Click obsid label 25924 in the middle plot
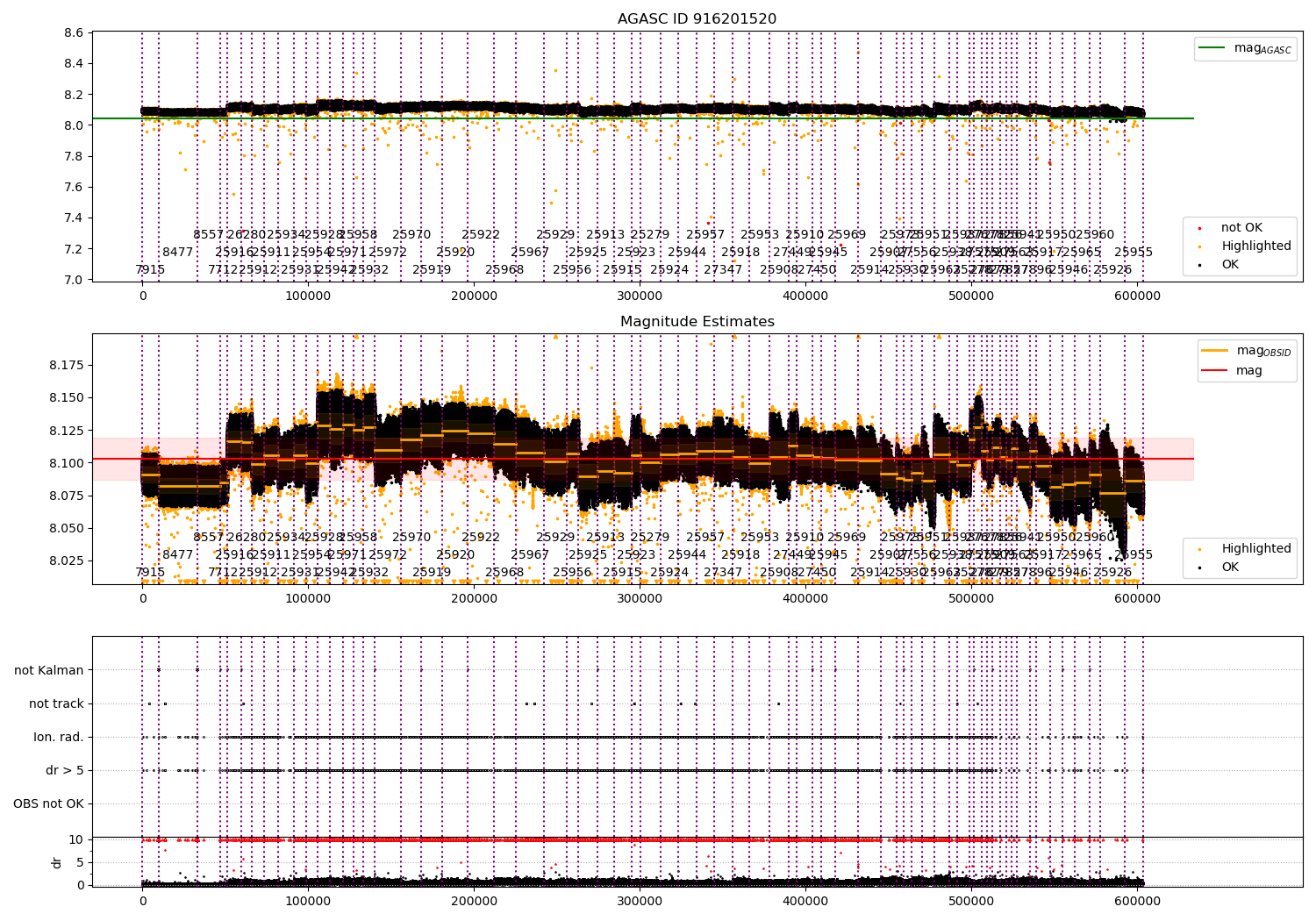This screenshot has width=1316, height=921. [669, 572]
